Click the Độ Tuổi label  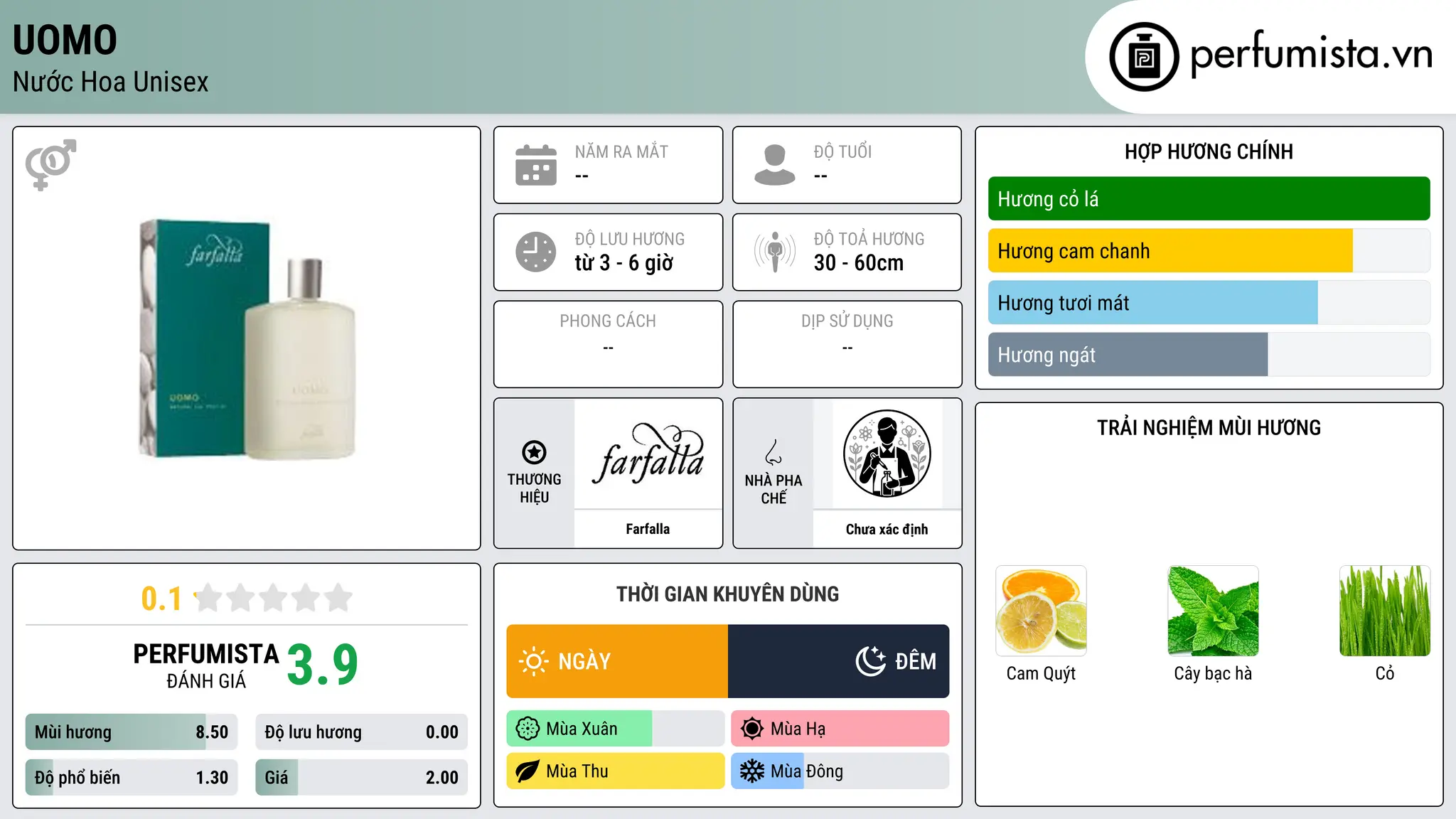(842, 151)
